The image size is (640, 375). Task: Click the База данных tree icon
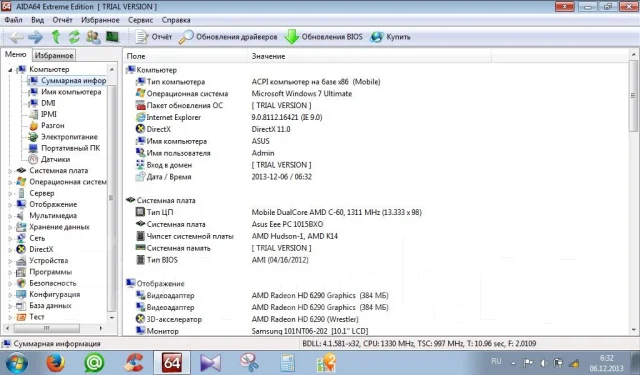click(21, 306)
